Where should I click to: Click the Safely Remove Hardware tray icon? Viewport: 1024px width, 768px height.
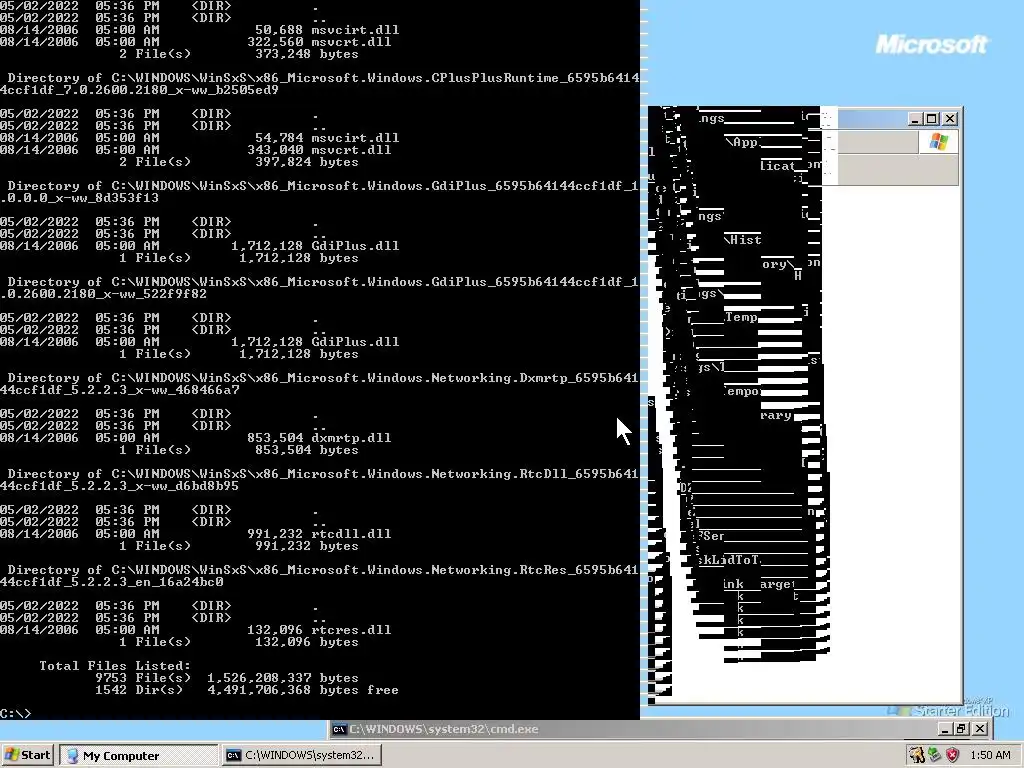pyautogui.click(x=935, y=756)
